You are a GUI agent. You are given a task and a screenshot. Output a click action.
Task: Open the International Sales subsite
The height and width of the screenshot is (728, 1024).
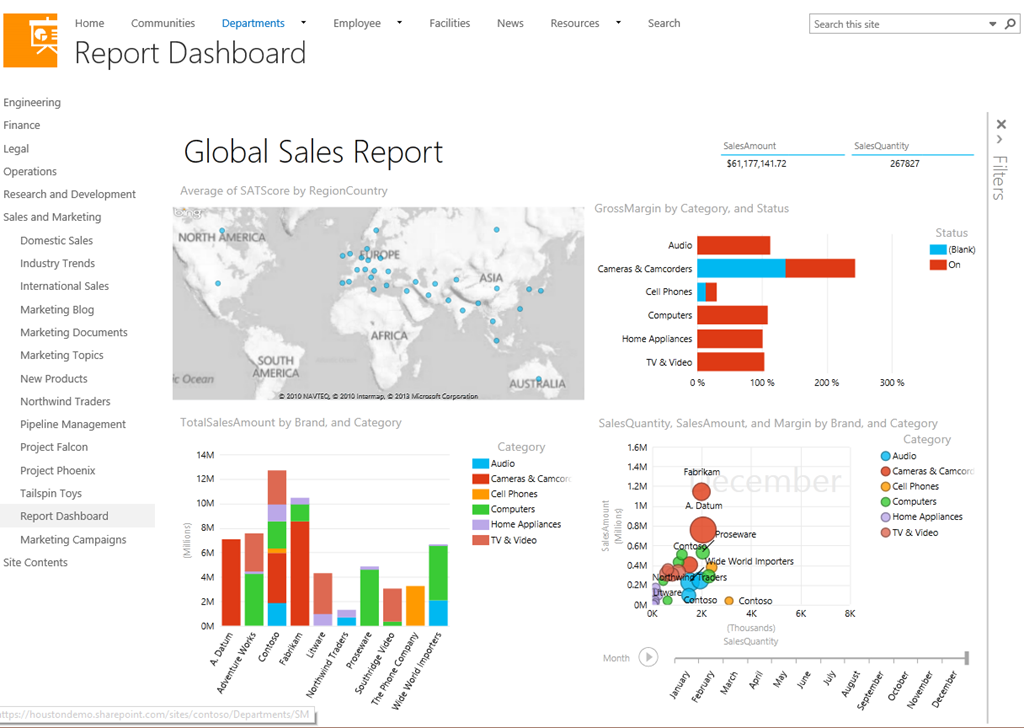coord(64,286)
